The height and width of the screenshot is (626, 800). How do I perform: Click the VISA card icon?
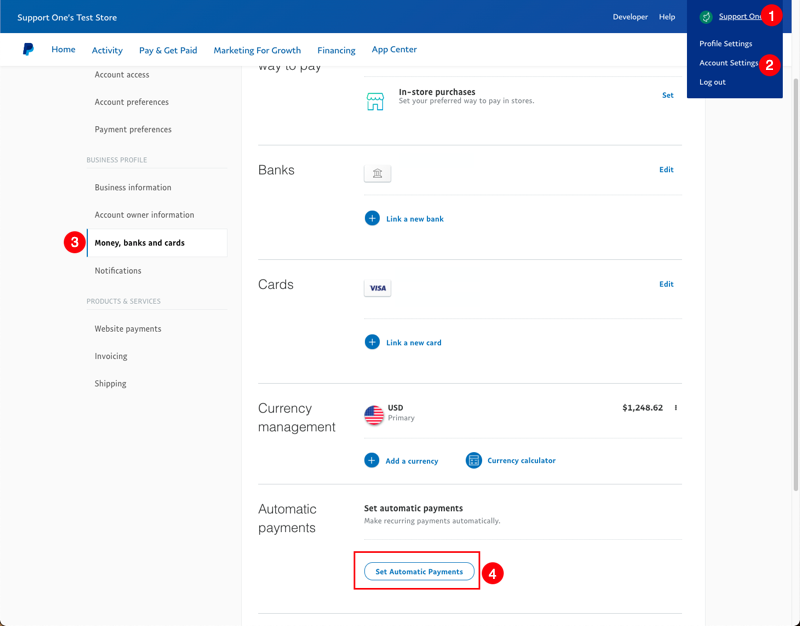378,288
